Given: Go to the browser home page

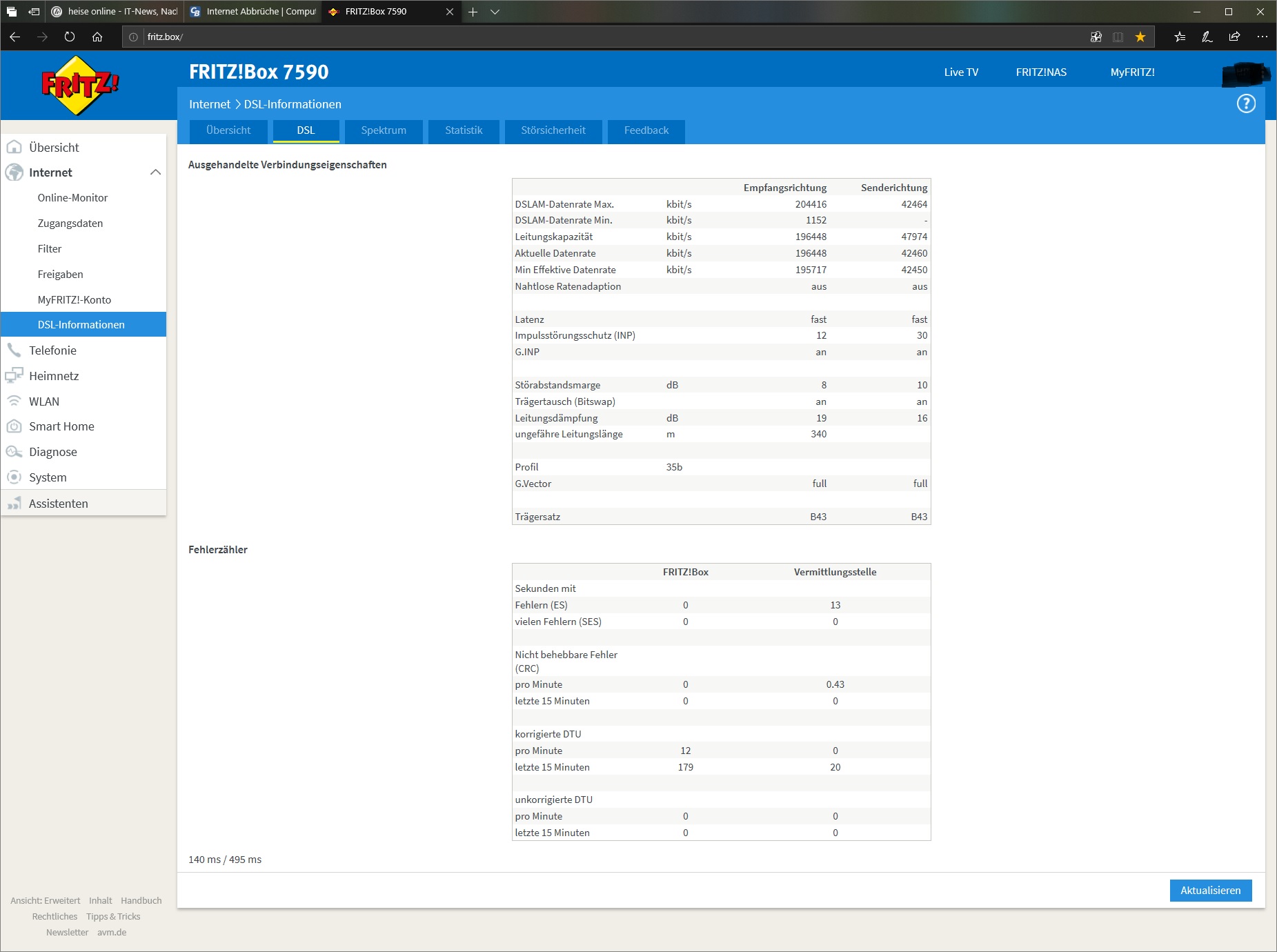Looking at the screenshot, I should (97, 37).
